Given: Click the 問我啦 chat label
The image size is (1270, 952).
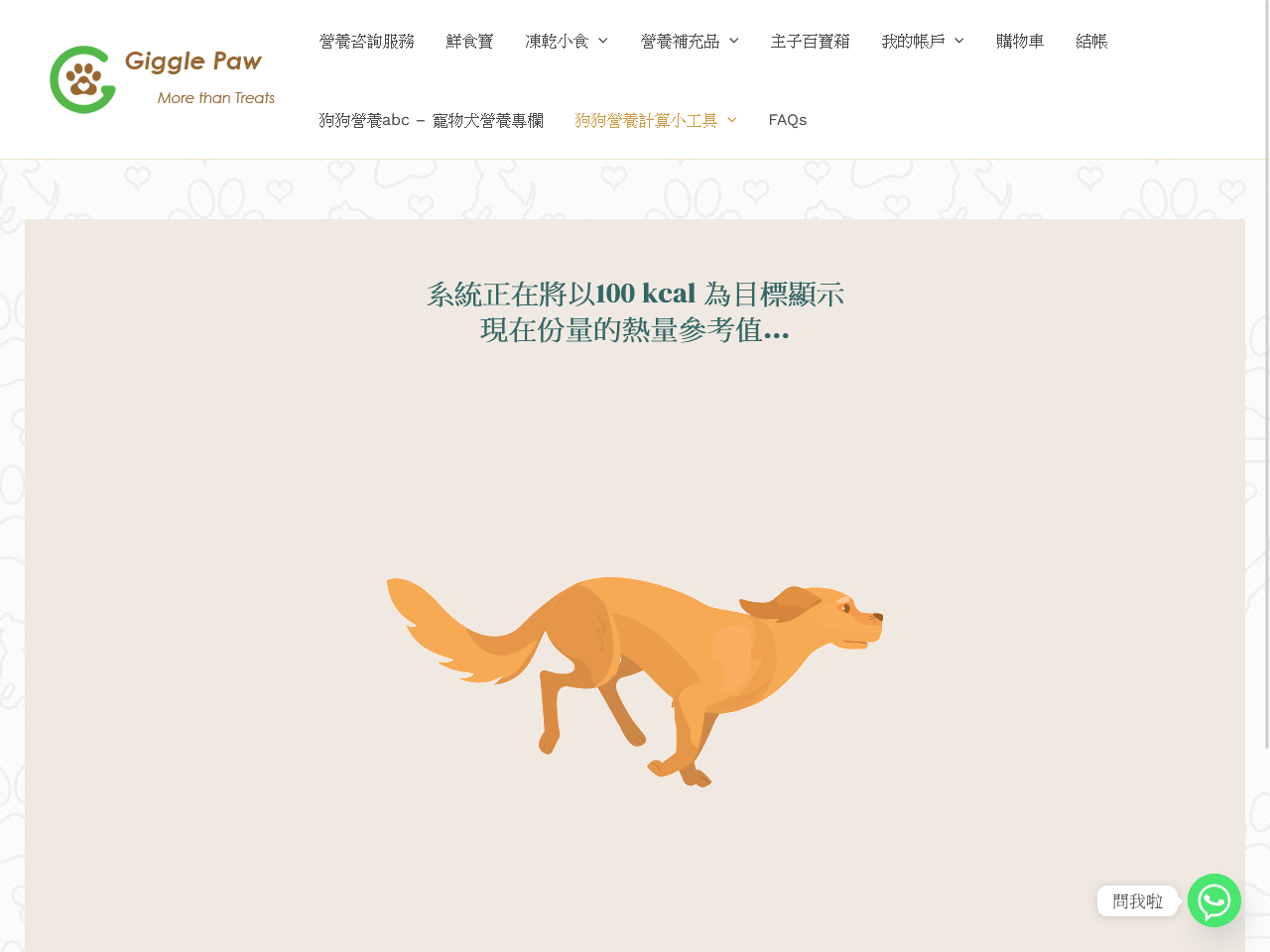Looking at the screenshot, I should point(1138,900).
